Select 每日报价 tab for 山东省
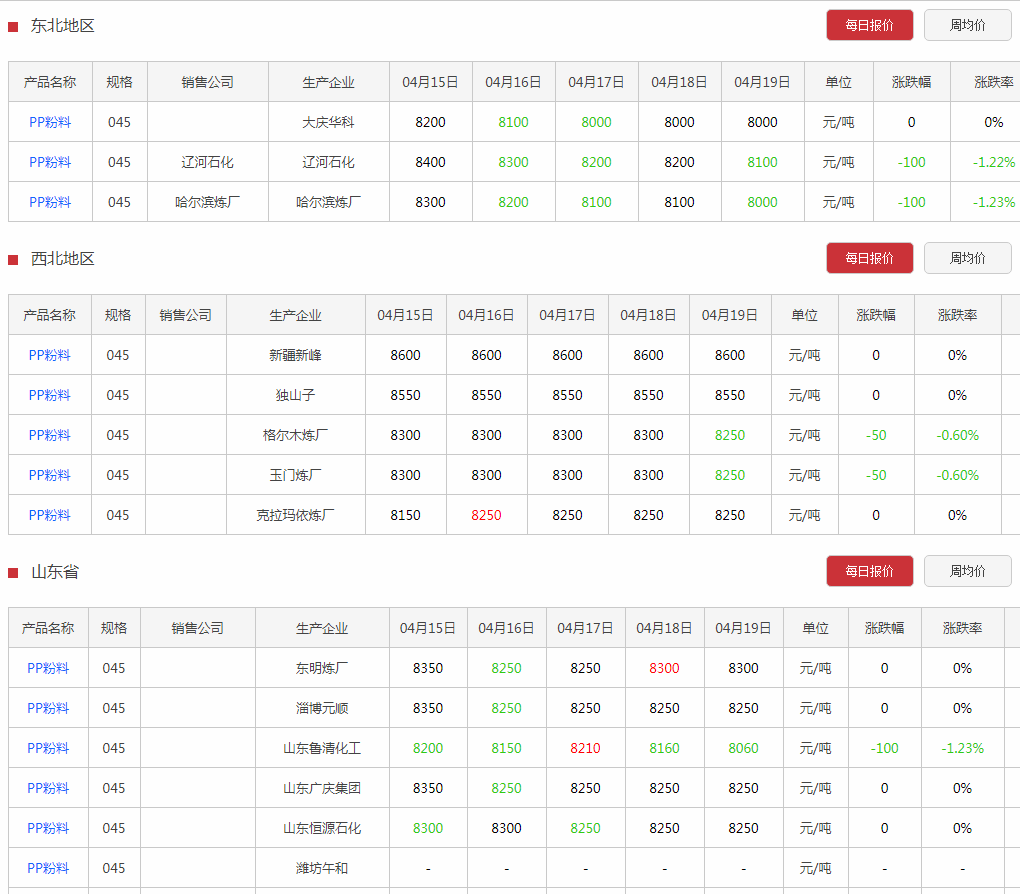The image size is (1020, 894). [870, 571]
